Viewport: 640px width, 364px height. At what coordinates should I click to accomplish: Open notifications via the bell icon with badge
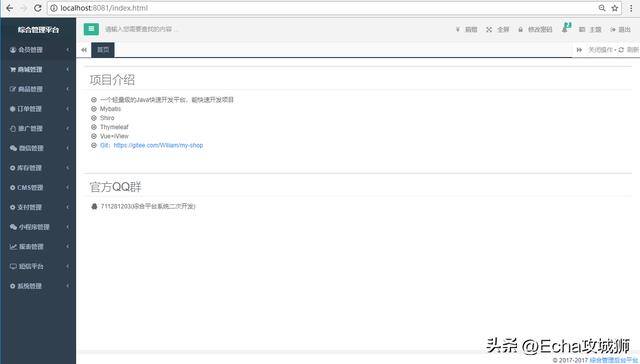coord(566,28)
